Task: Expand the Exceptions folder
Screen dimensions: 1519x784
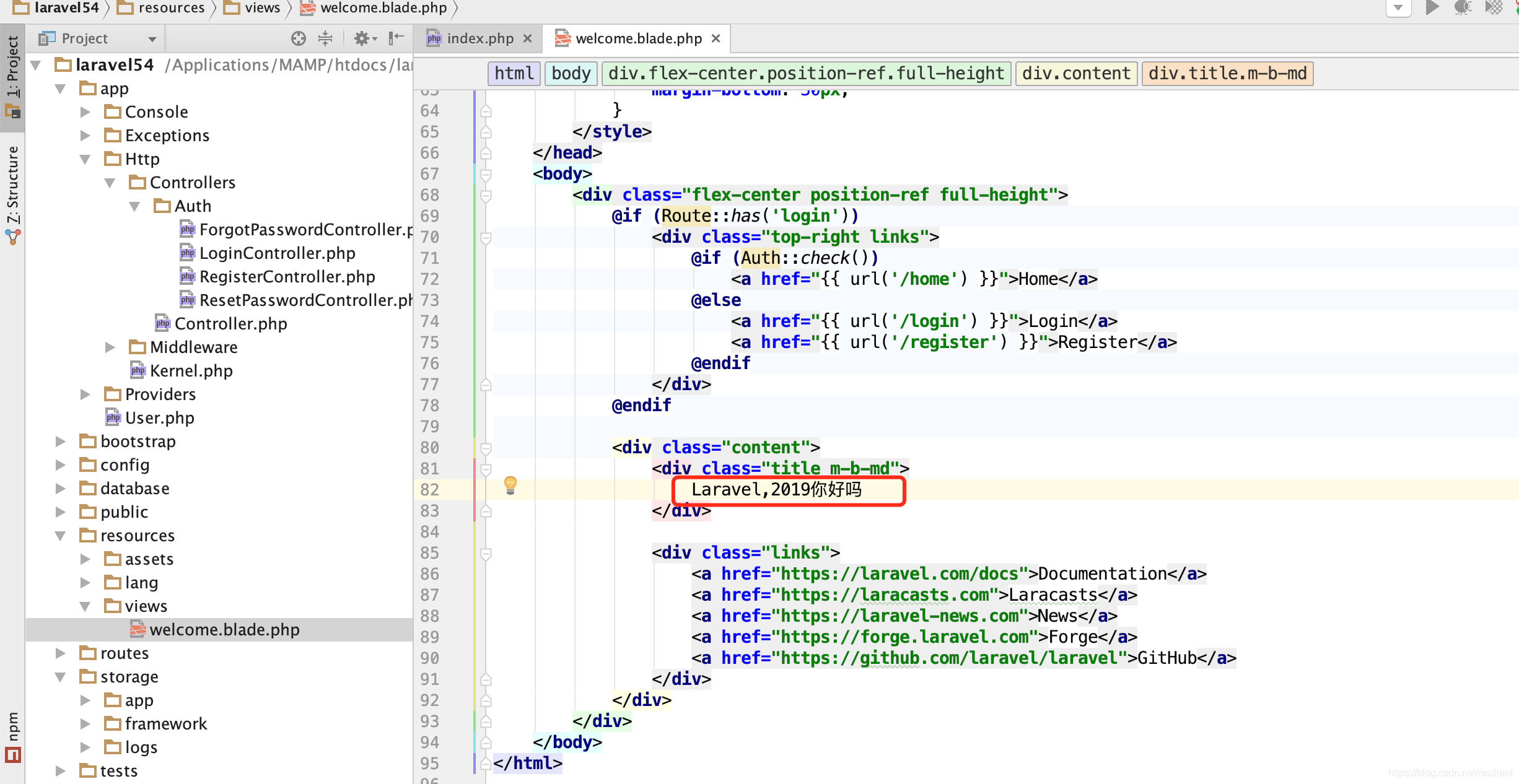Action: tap(85, 136)
